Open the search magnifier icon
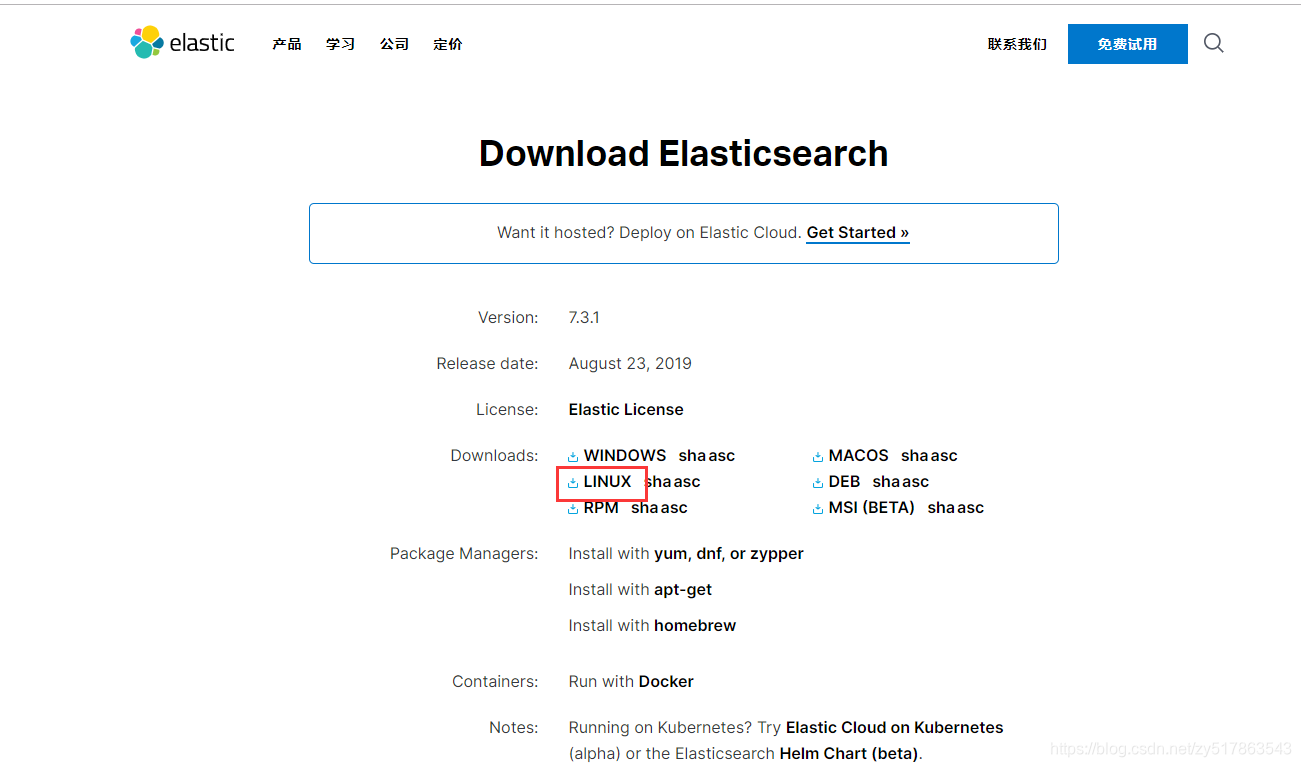Screen dimensions: 1301x767 [1213, 43]
